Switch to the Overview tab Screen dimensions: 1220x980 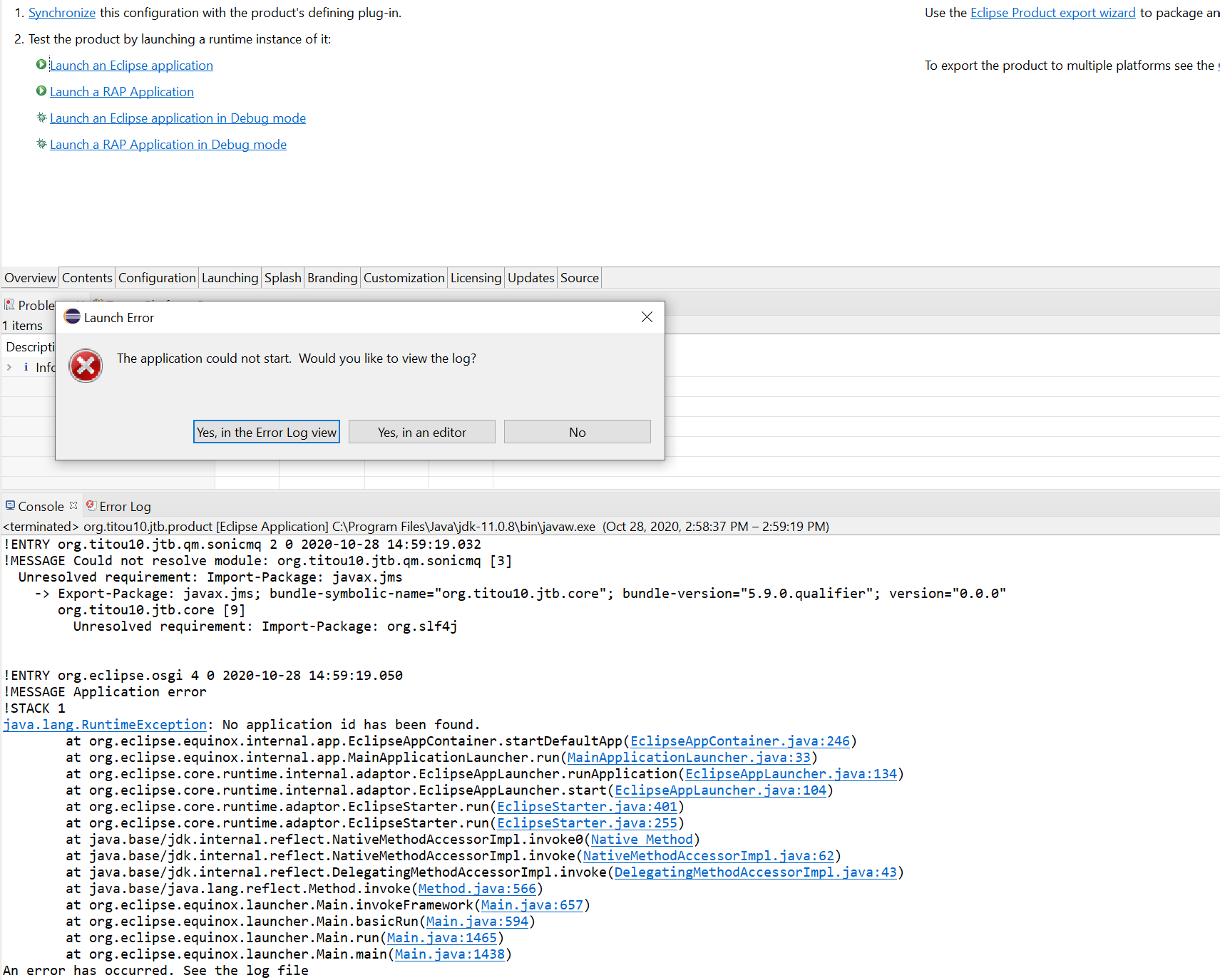(29, 277)
